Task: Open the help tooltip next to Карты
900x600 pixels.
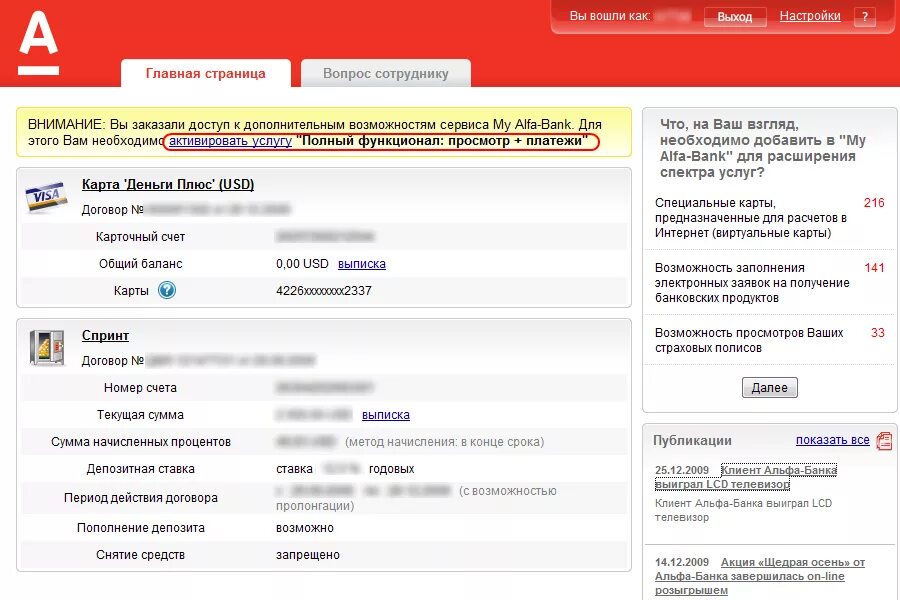Action: tap(167, 291)
